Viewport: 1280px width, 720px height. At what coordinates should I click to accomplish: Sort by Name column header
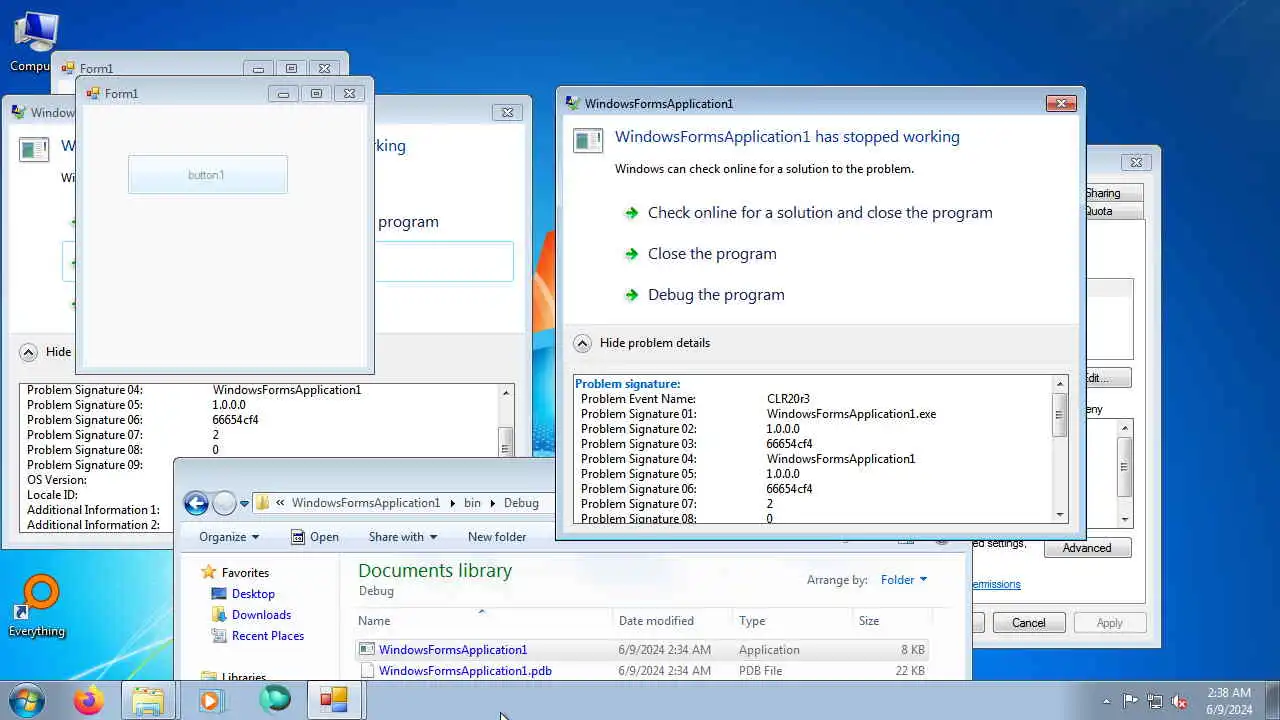(x=484, y=621)
